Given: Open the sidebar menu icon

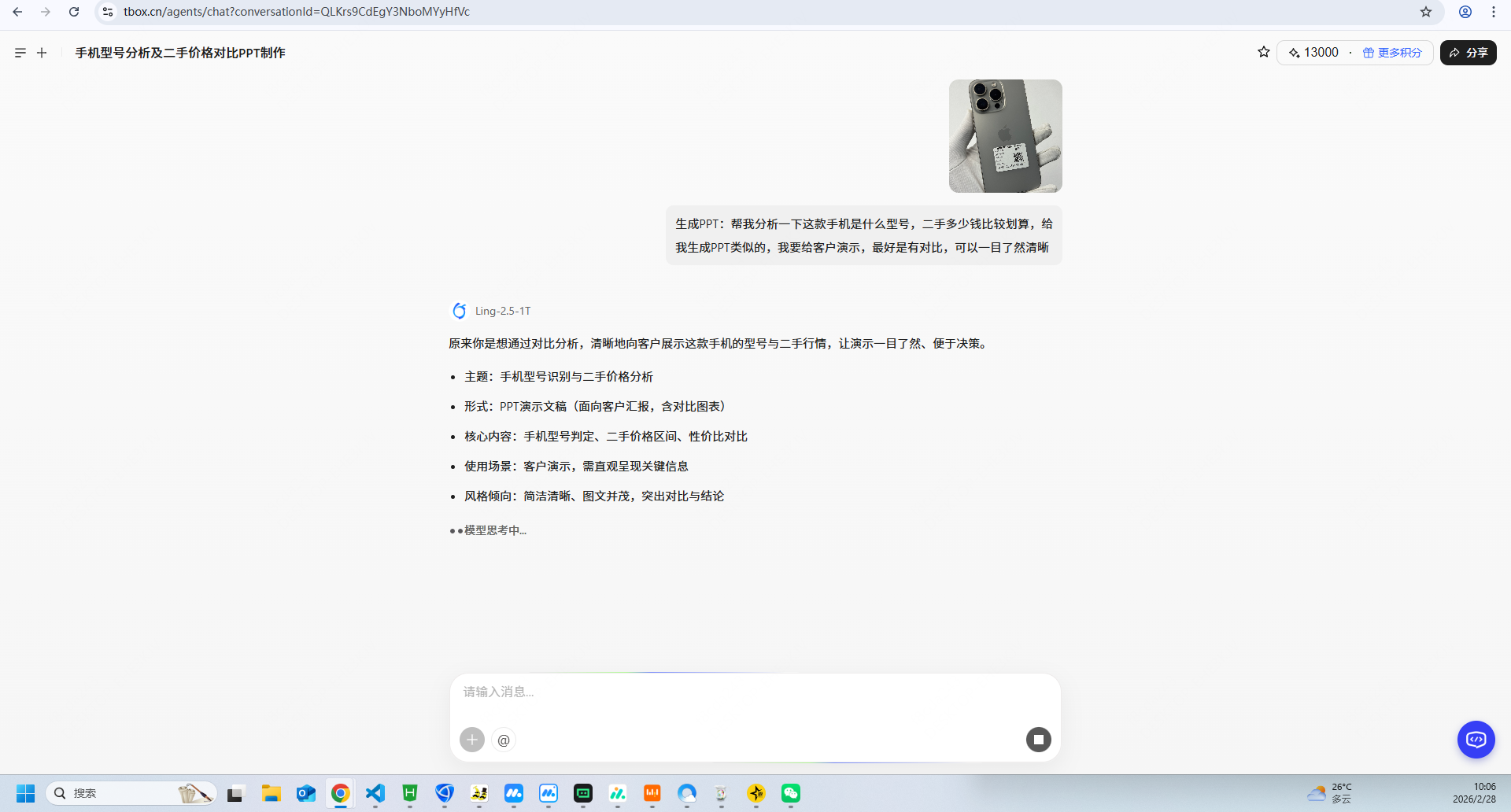Looking at the screenshot, I should coord(20,53).
